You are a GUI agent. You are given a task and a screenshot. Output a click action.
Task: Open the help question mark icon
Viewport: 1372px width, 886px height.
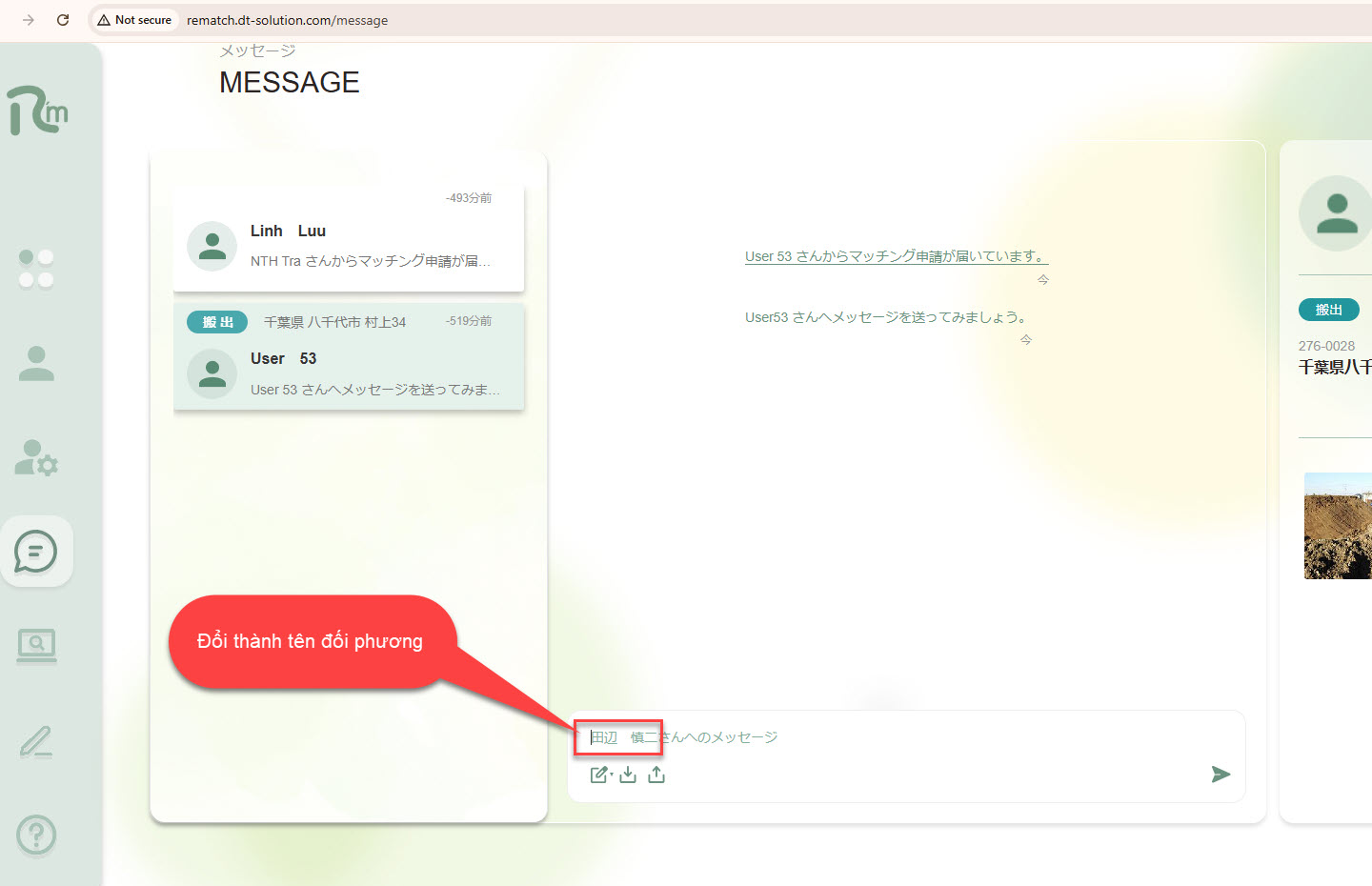36,836
